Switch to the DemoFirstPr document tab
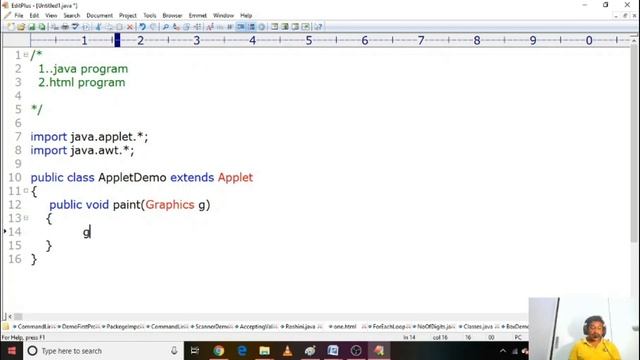 point(79,327)
